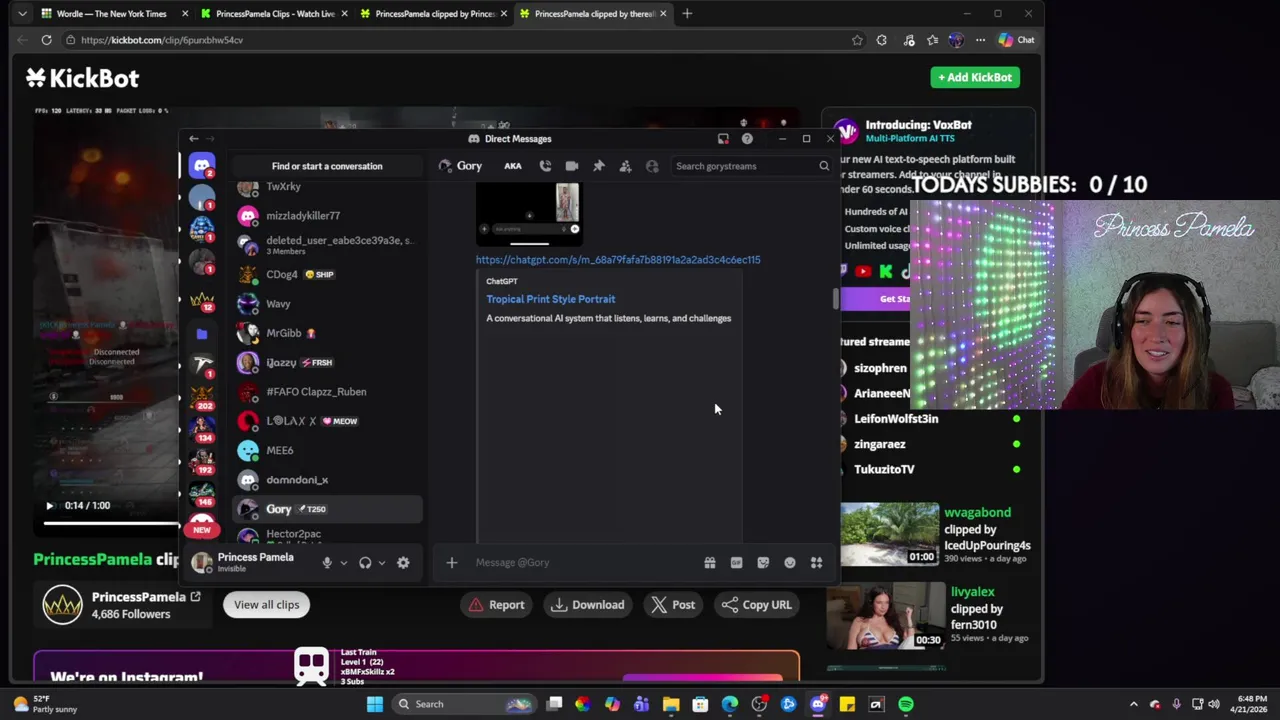Open Discord help question mark icon

pos(747,139)
